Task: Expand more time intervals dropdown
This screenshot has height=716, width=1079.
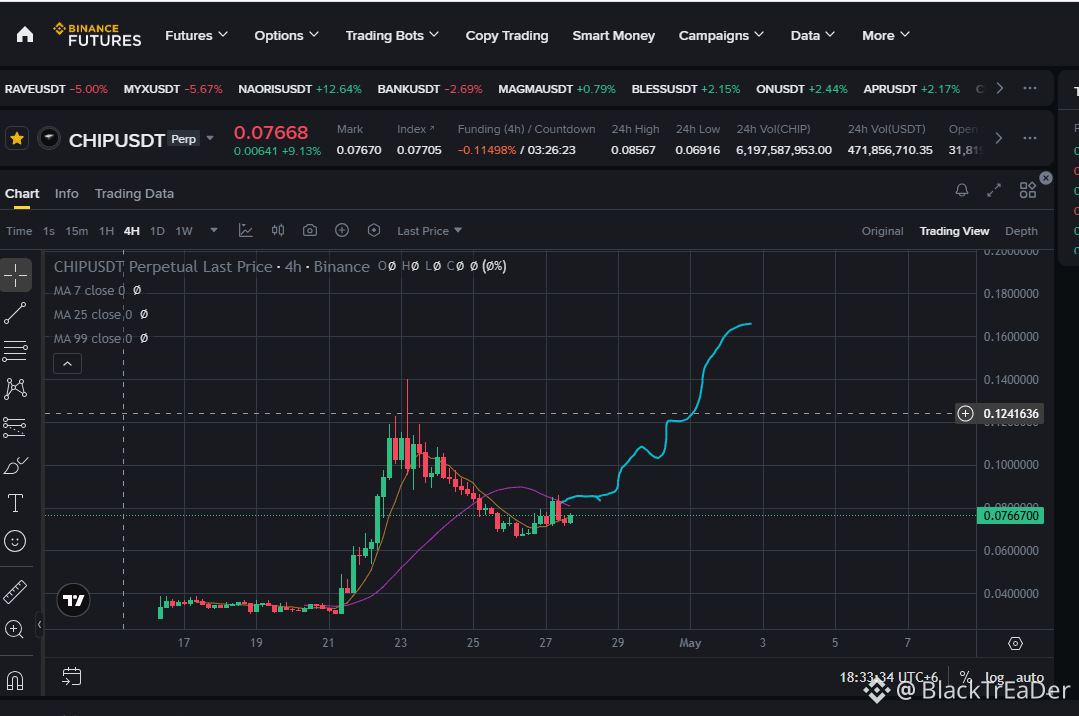Action: [214, 231]
